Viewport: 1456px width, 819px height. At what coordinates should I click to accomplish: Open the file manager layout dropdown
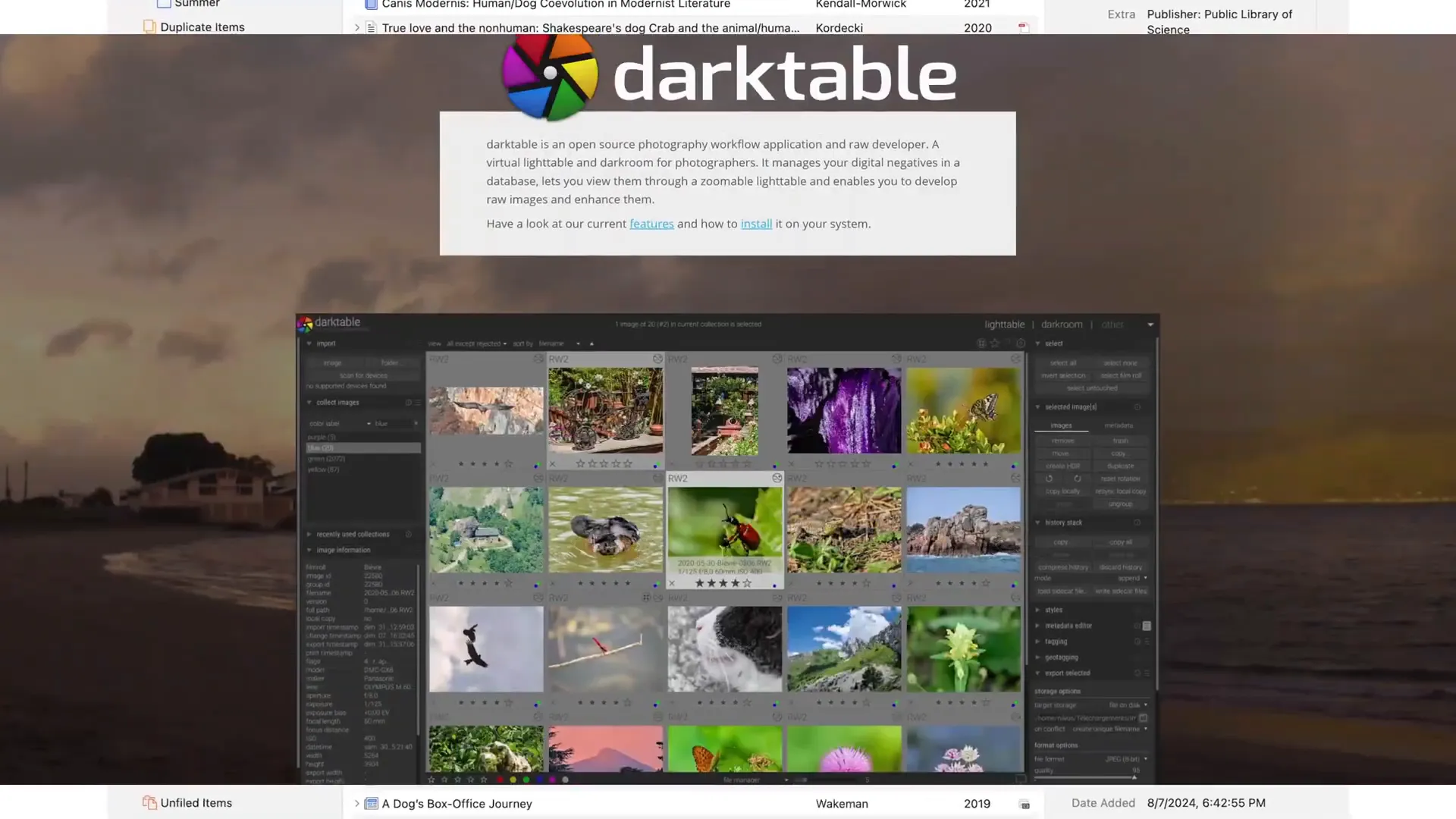756,780
